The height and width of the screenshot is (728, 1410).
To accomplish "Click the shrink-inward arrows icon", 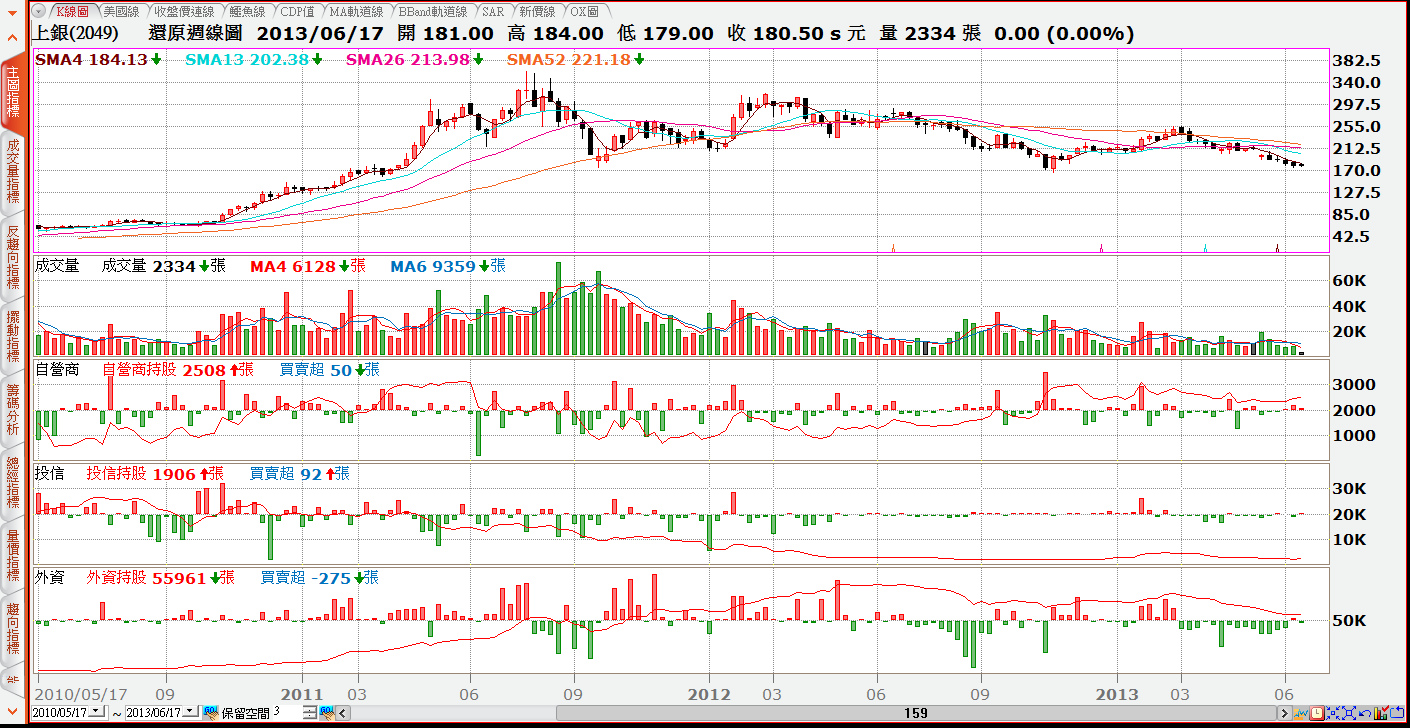I will [x=1333, y=713].
